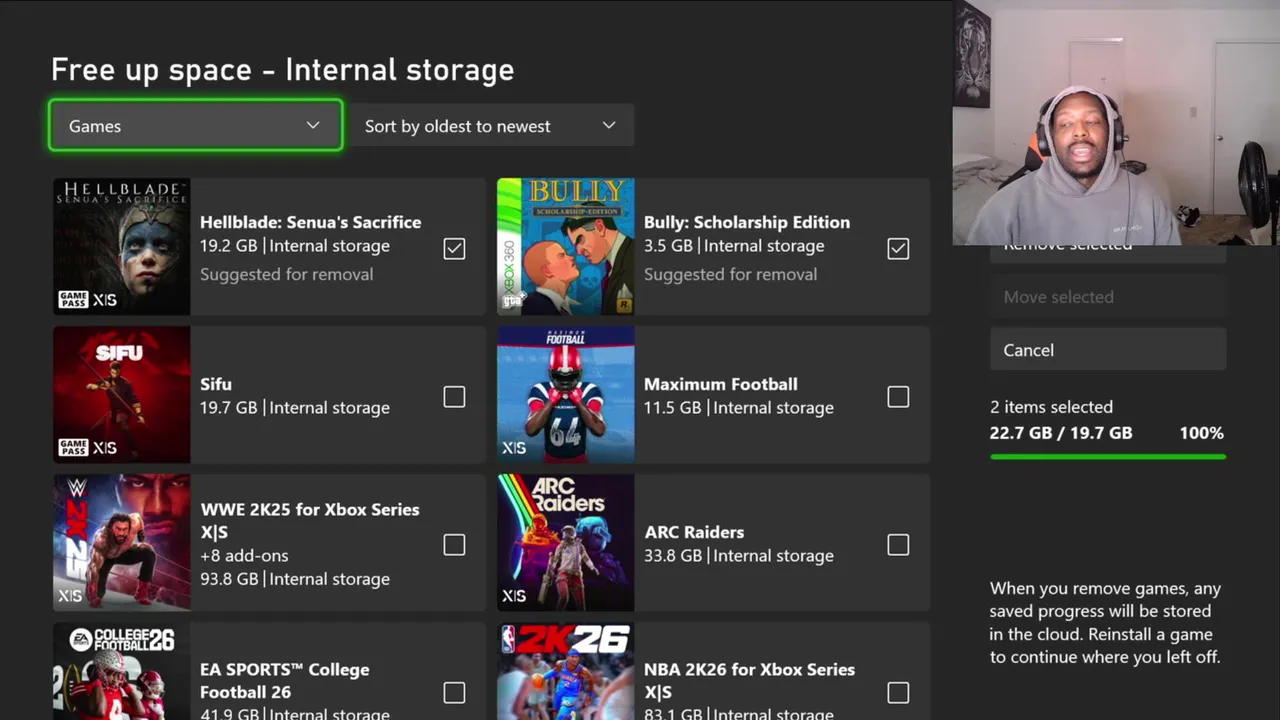This screenshot has width=1280, height=720.
Task: Open the Maximum Football cover tile
Action: [x=565, y=395]
